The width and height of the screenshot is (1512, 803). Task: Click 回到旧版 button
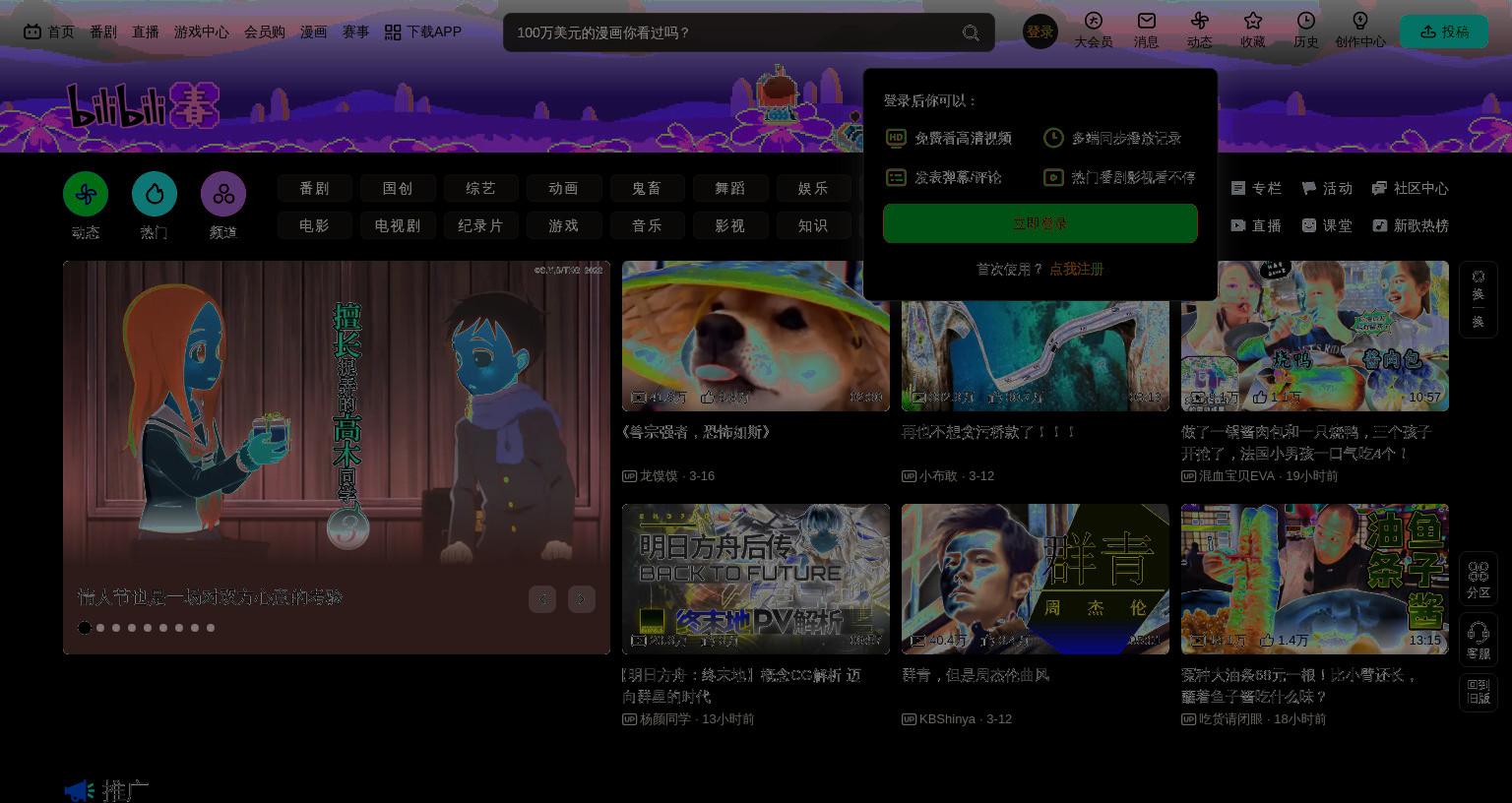point(1479,692)
